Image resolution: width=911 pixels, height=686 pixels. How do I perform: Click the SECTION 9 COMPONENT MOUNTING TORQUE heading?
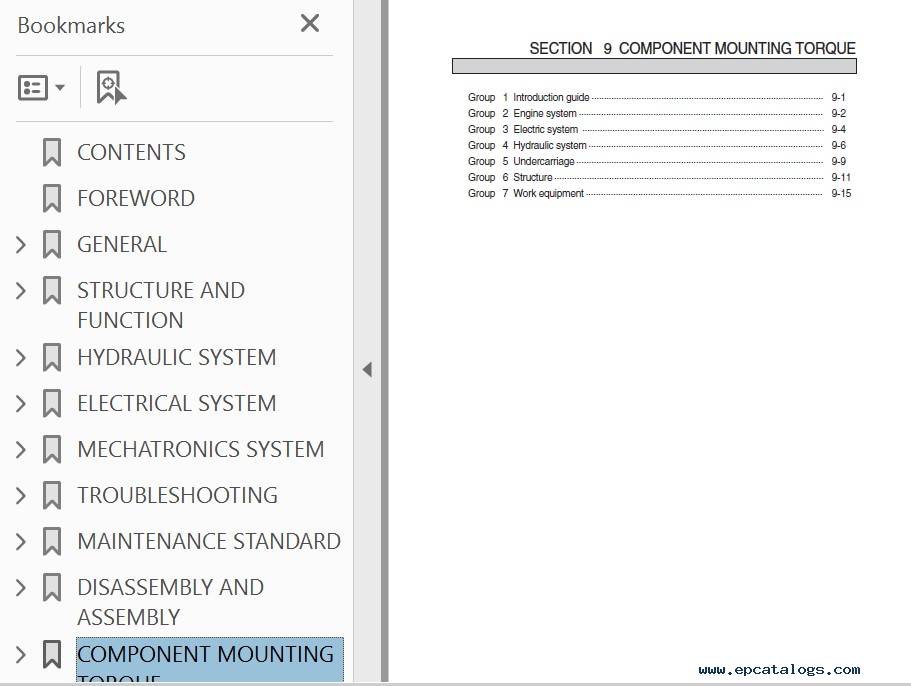[x=692, y=48]
